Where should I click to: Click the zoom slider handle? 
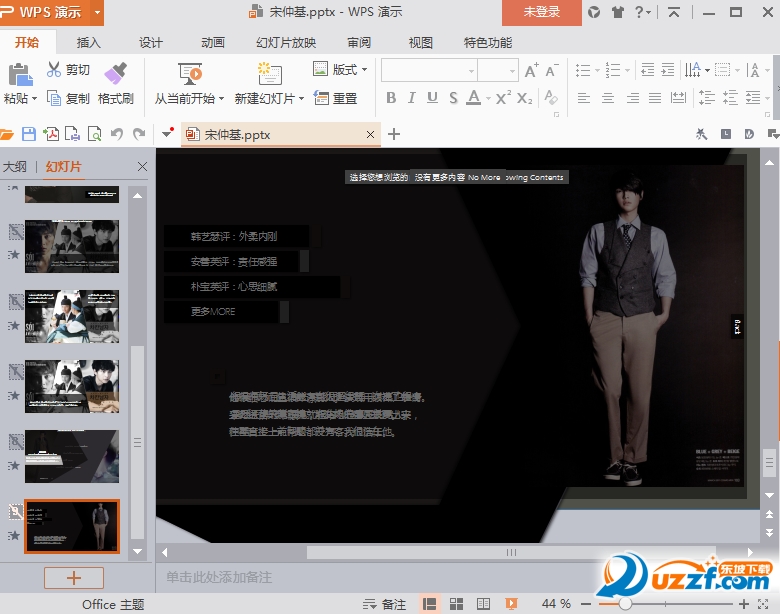click(625, 604)
